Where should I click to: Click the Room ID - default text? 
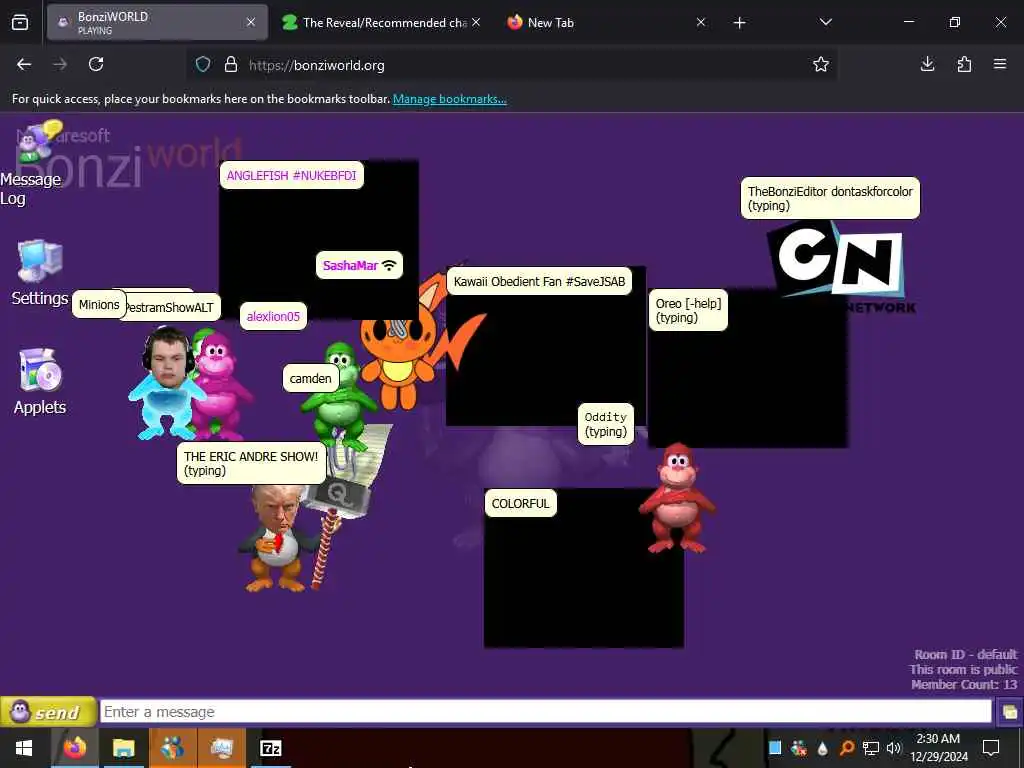[x=965, y=654]
